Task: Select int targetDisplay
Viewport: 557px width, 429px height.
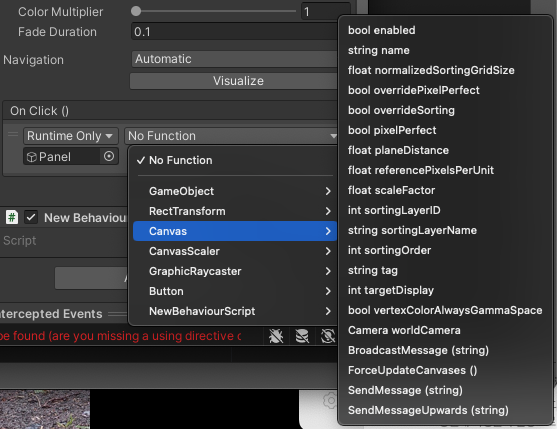Action: [x=445, y=290]
